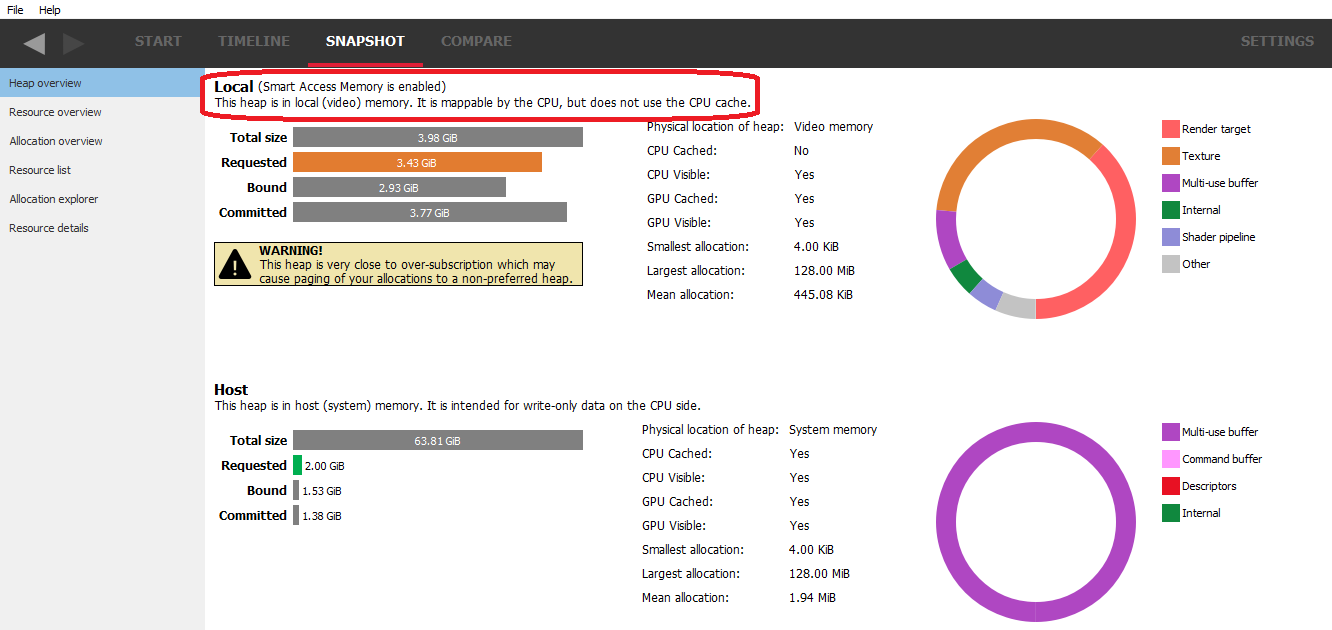Click the warning triangle icon
The image size is (1332, 630).
[235, 264]
